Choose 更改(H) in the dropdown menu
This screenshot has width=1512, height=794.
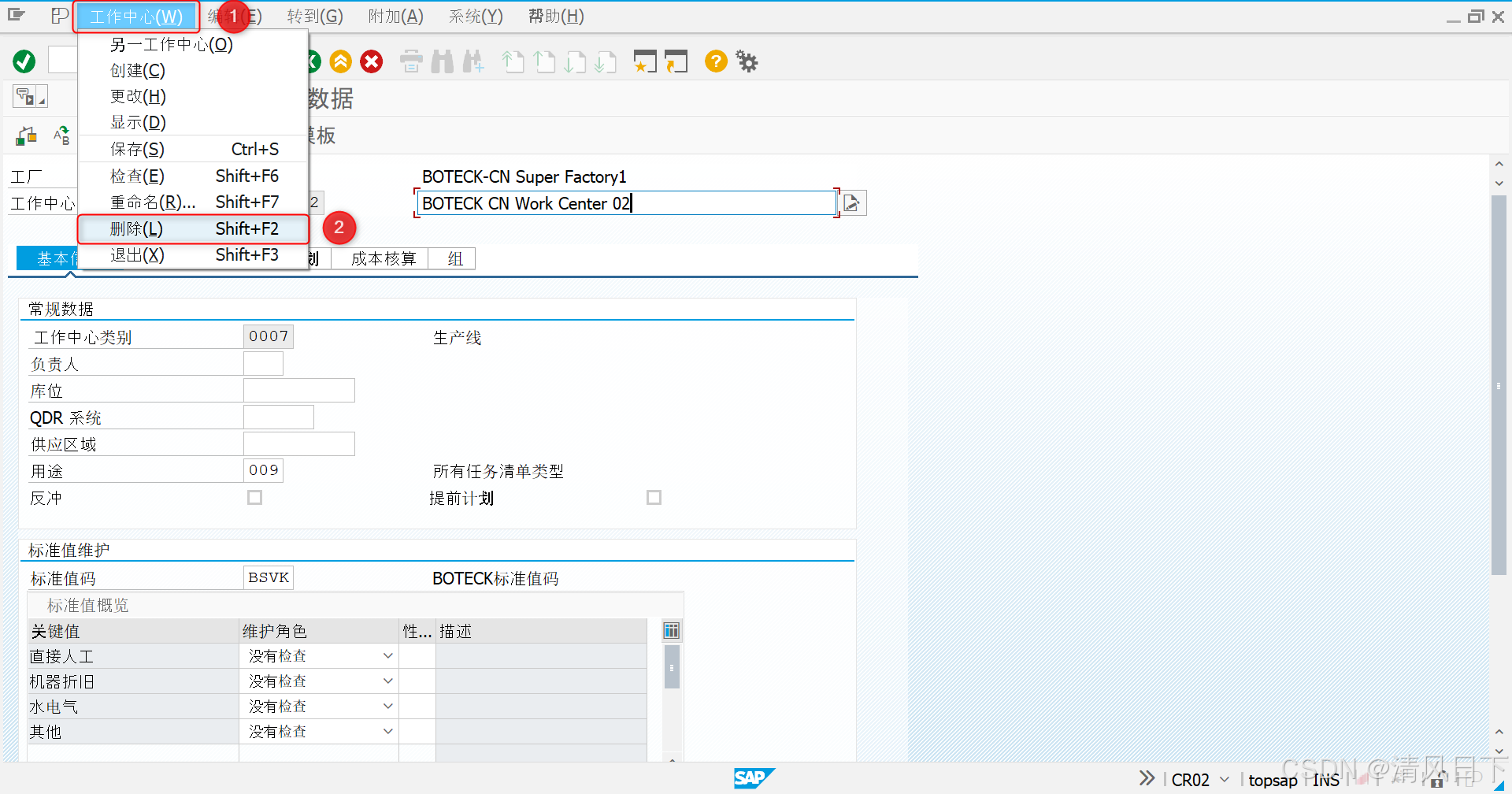click(193, 96)
